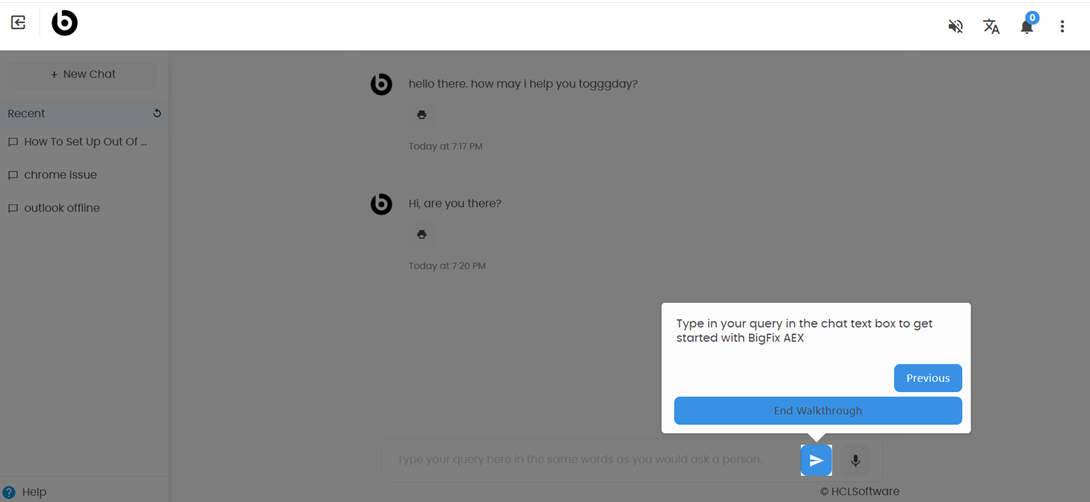Click the walkthrough tooltip instruction text
This screenshot has height=502, width=1090.
coord(804,331)
